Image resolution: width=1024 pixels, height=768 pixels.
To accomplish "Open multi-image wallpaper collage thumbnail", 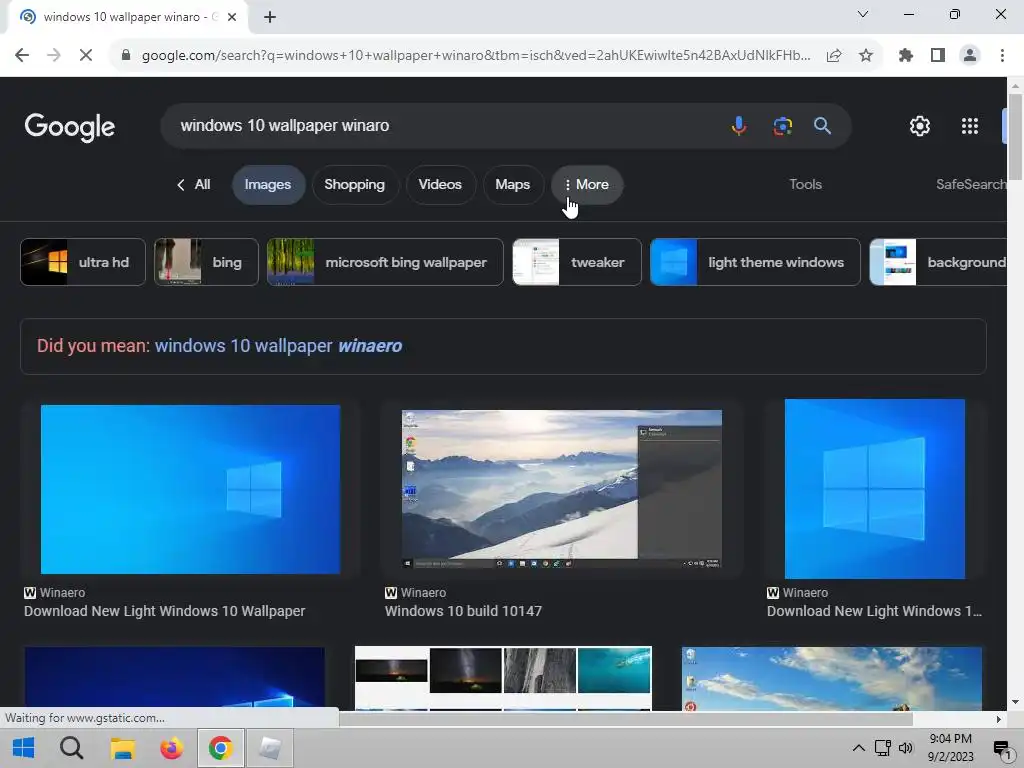I will [503, 678].
